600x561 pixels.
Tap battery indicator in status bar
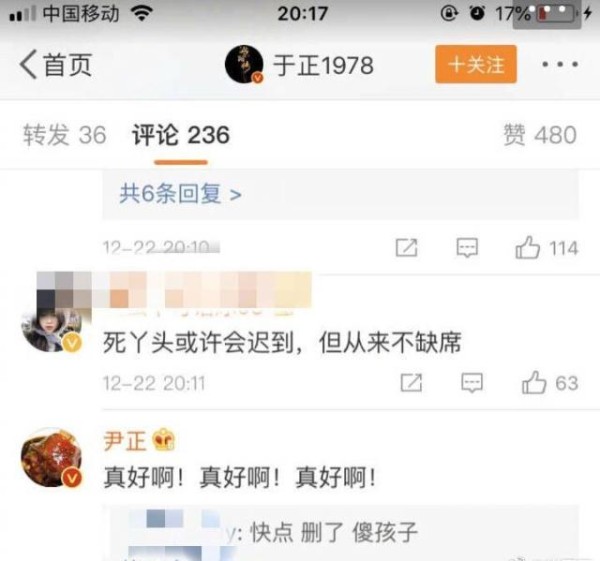coord(557,14)
